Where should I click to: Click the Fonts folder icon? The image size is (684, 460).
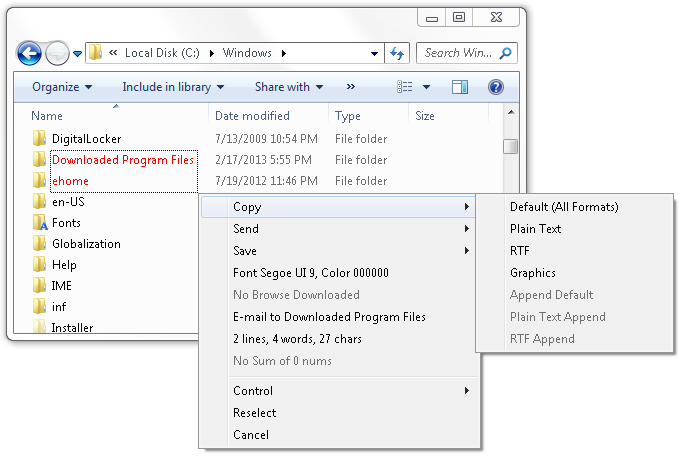[40, 222]
